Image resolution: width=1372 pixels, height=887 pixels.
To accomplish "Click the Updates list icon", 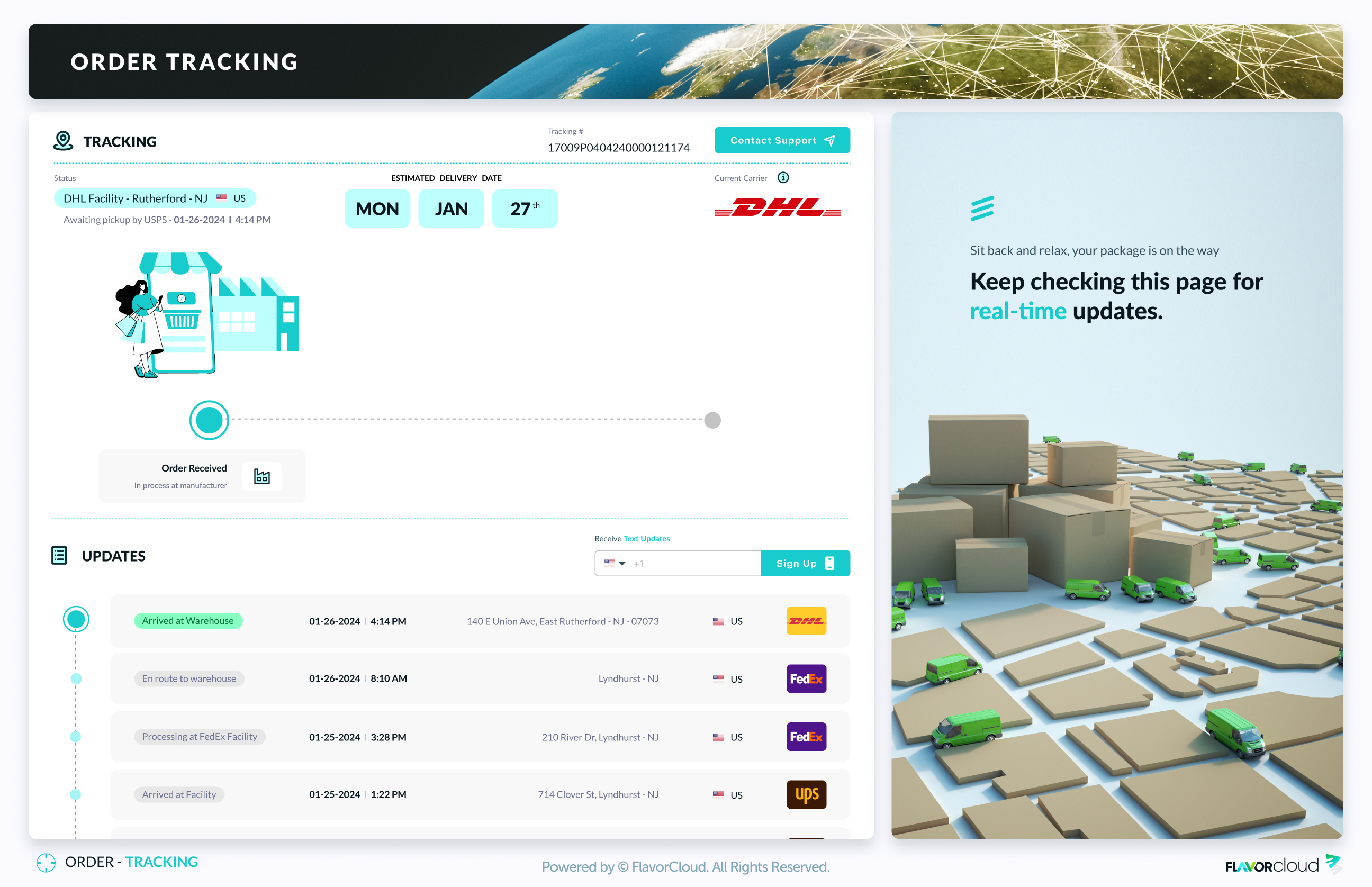I will pos(59,555).
